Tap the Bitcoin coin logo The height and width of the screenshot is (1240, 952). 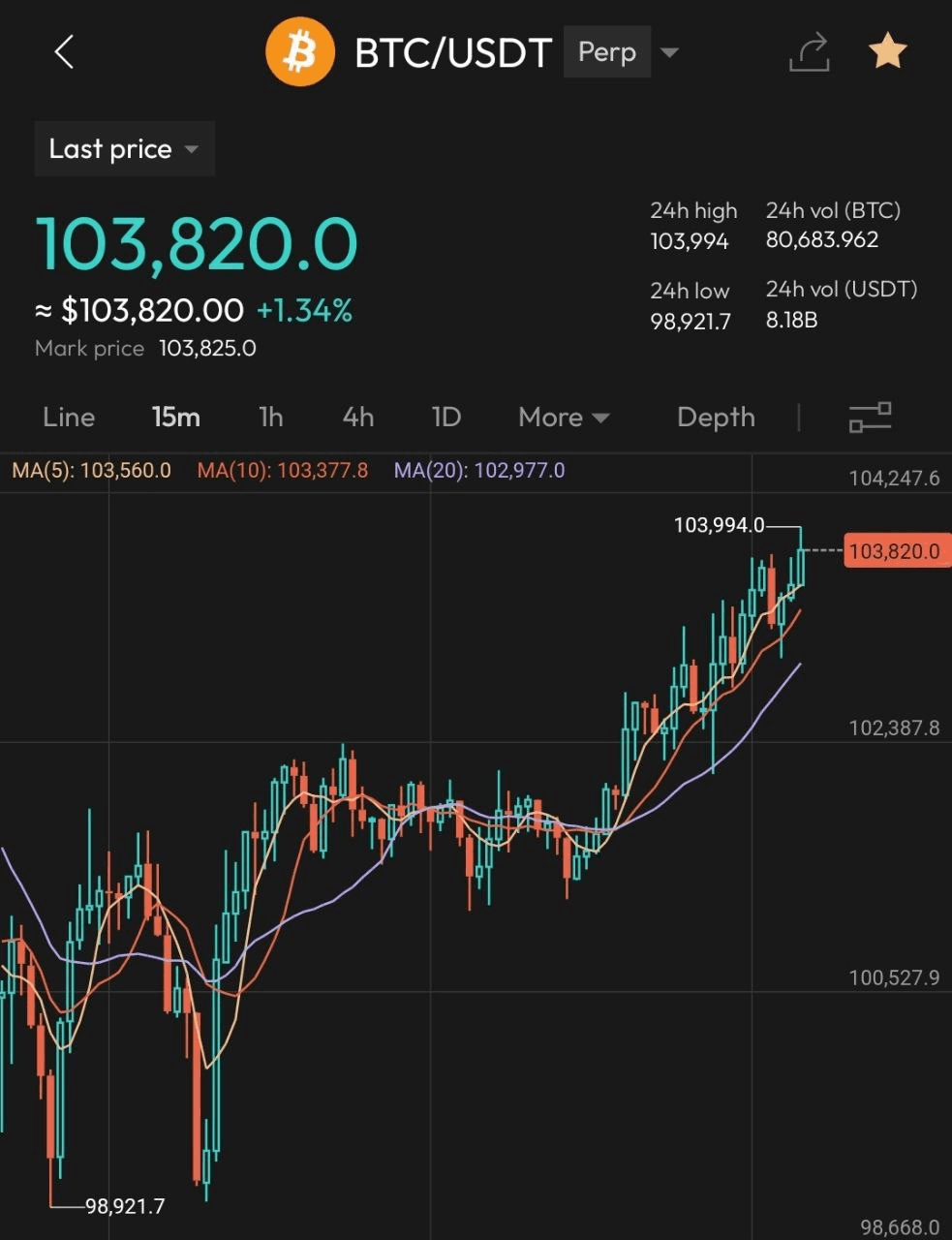pos(299,51)
